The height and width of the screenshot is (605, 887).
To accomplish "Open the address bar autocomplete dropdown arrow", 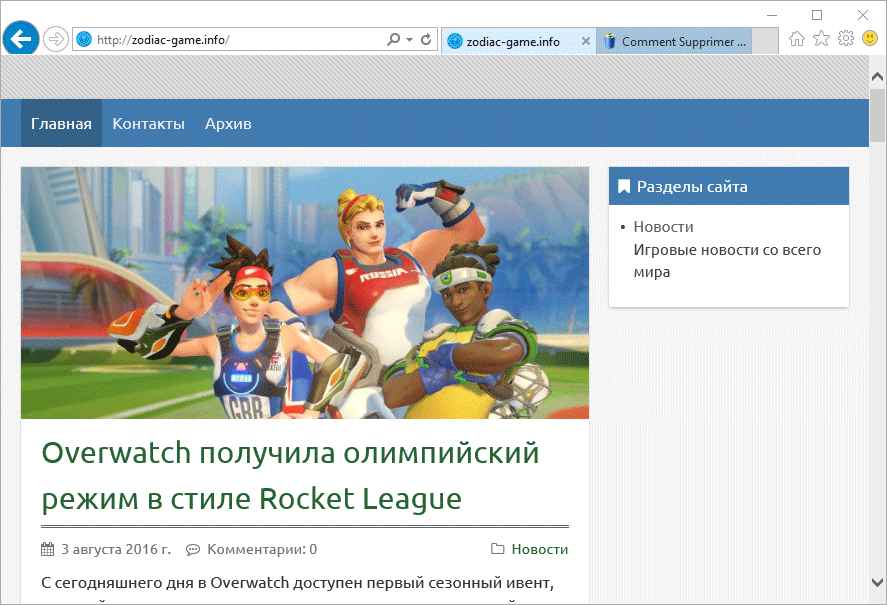I will 410,40.
